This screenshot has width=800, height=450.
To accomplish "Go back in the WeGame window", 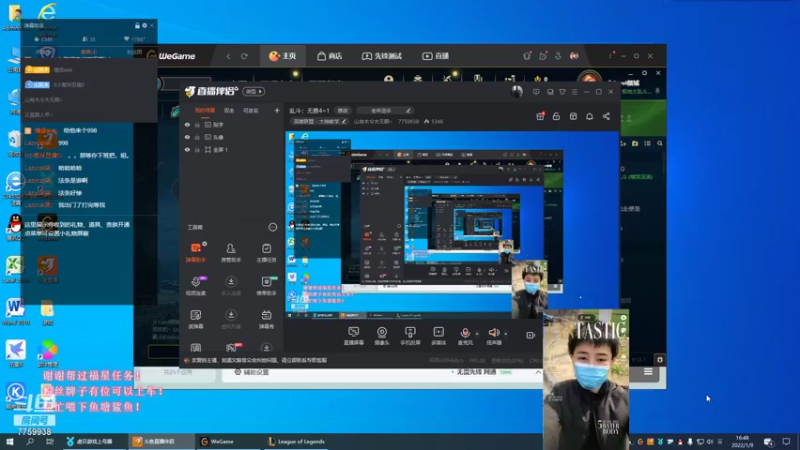I will 228,56.
